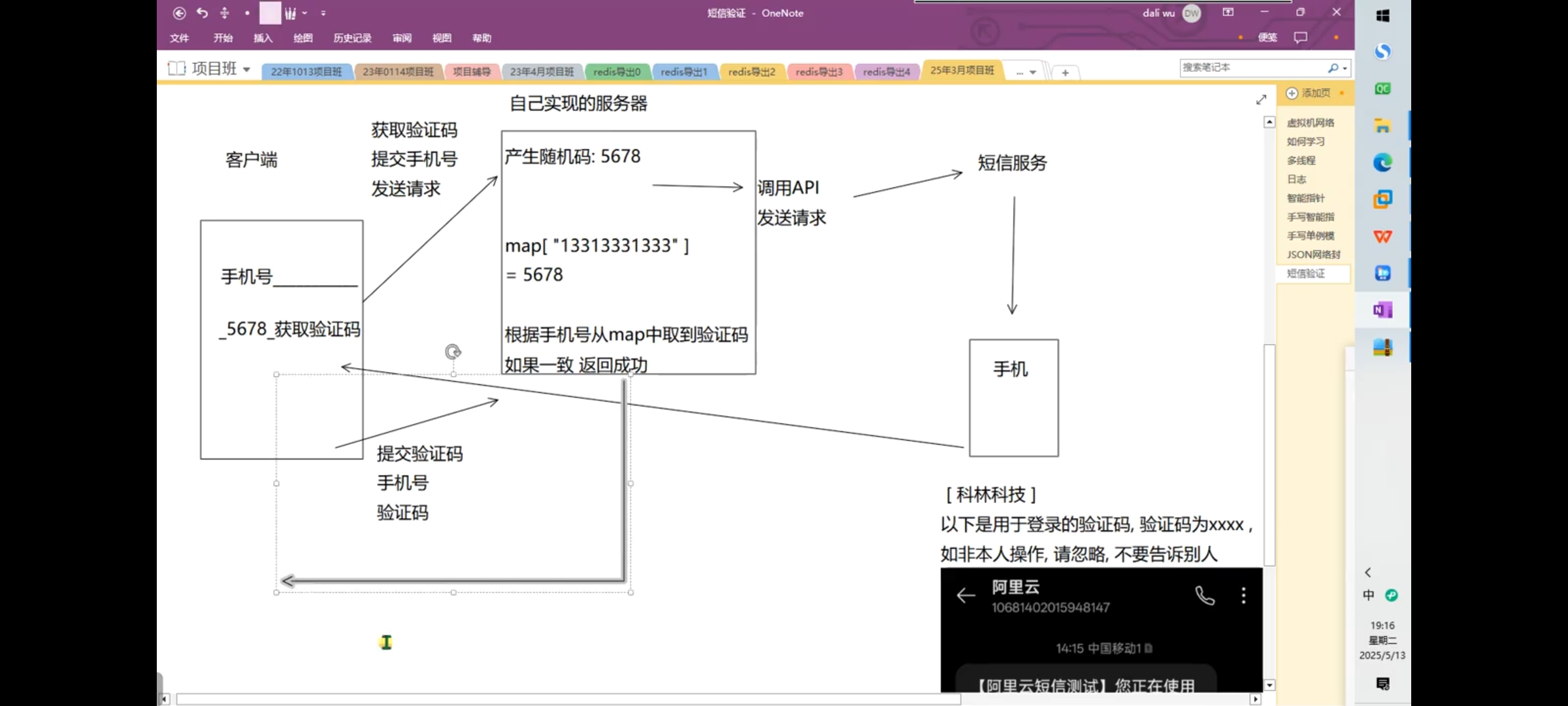1568x706 pixels.
Task: Click the search magnifier icon
Action: click(1333, 68)
